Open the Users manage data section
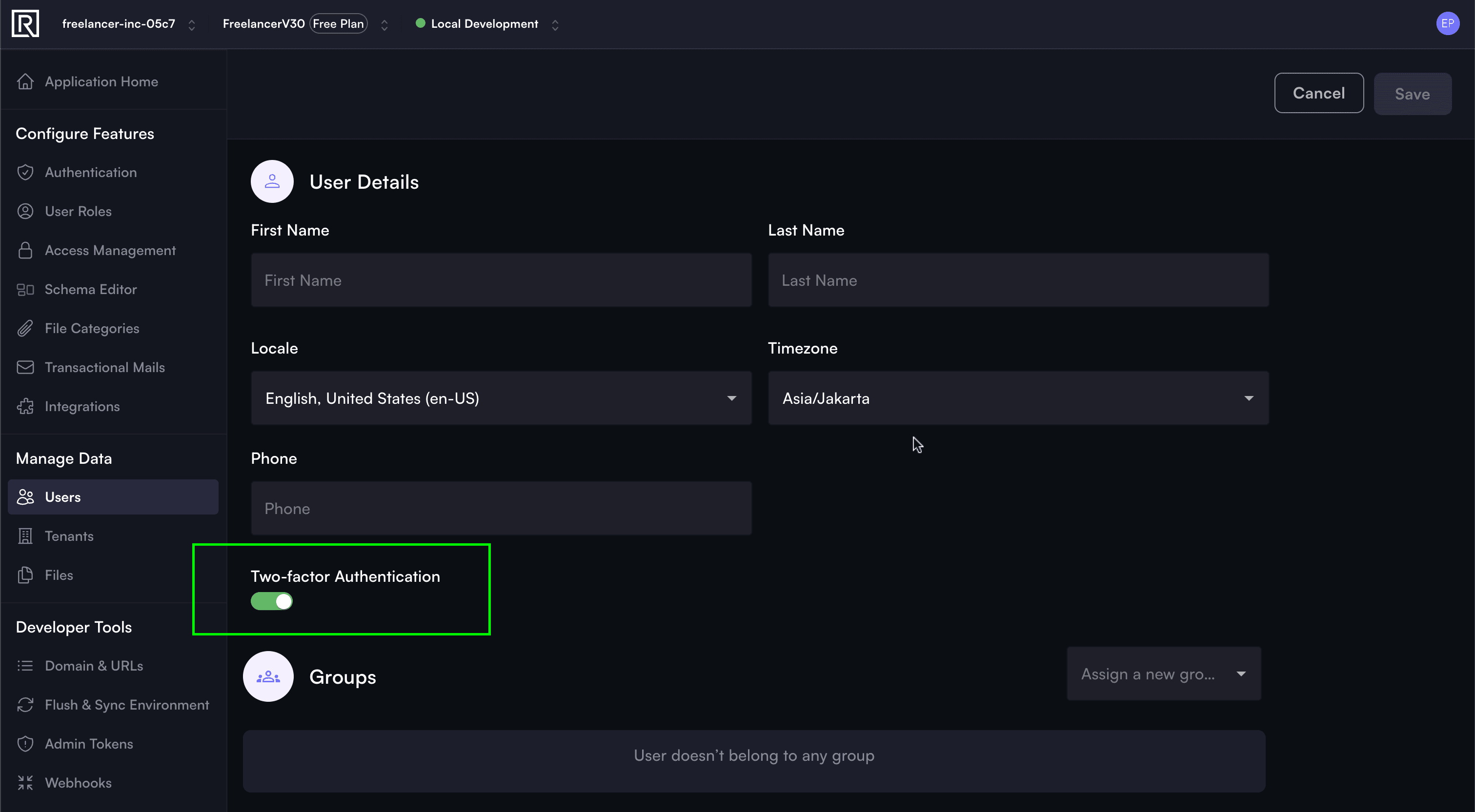Screen dimensions: 1475x812 pyautogui.click(x=63, y=497)
